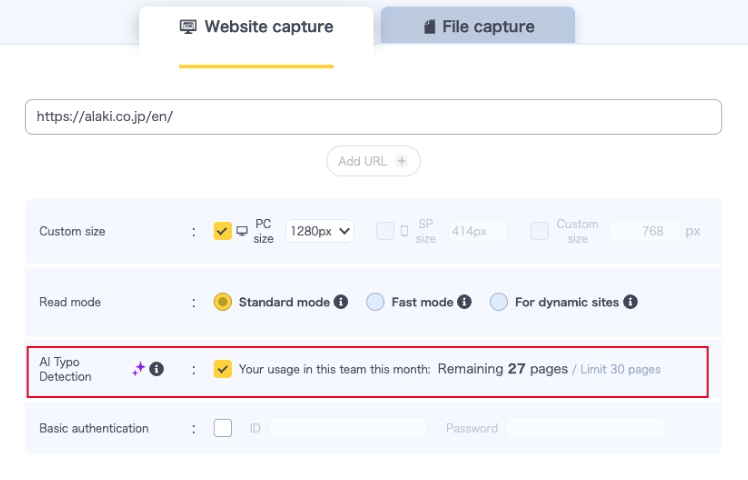The width and height of the screenshot is (748, 480).
Task: Click the plus icon in Add URL
Action: 402,161
